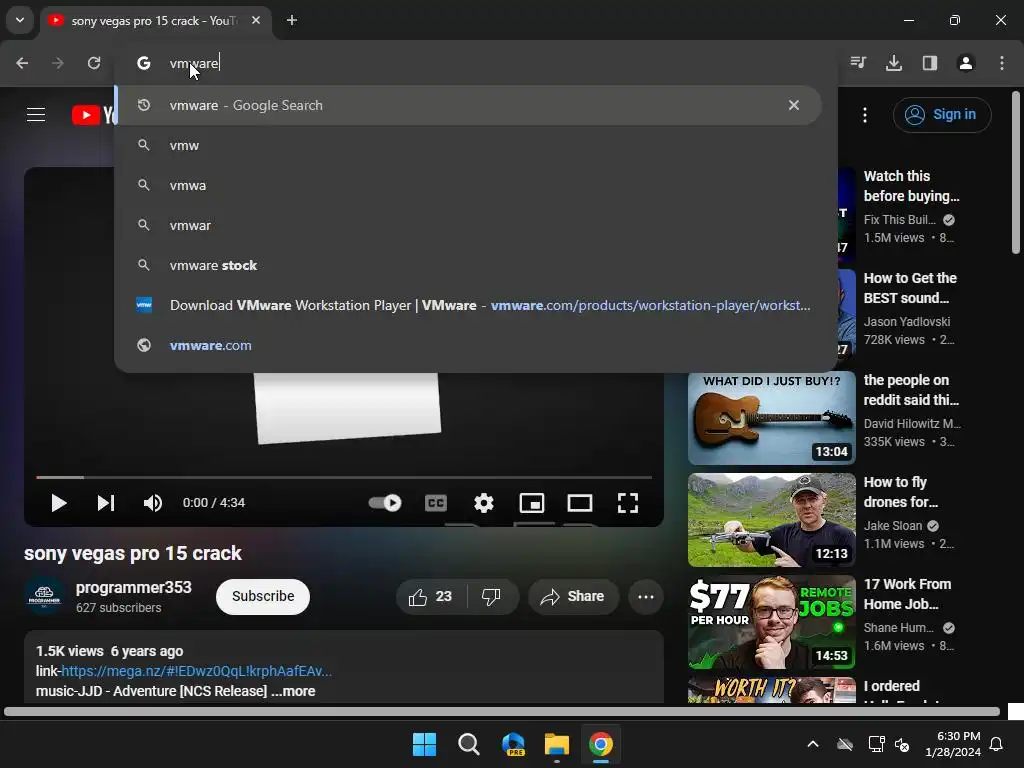Switch to theater mode
The width and height of the screenshot is (1024, 768).
580,503
